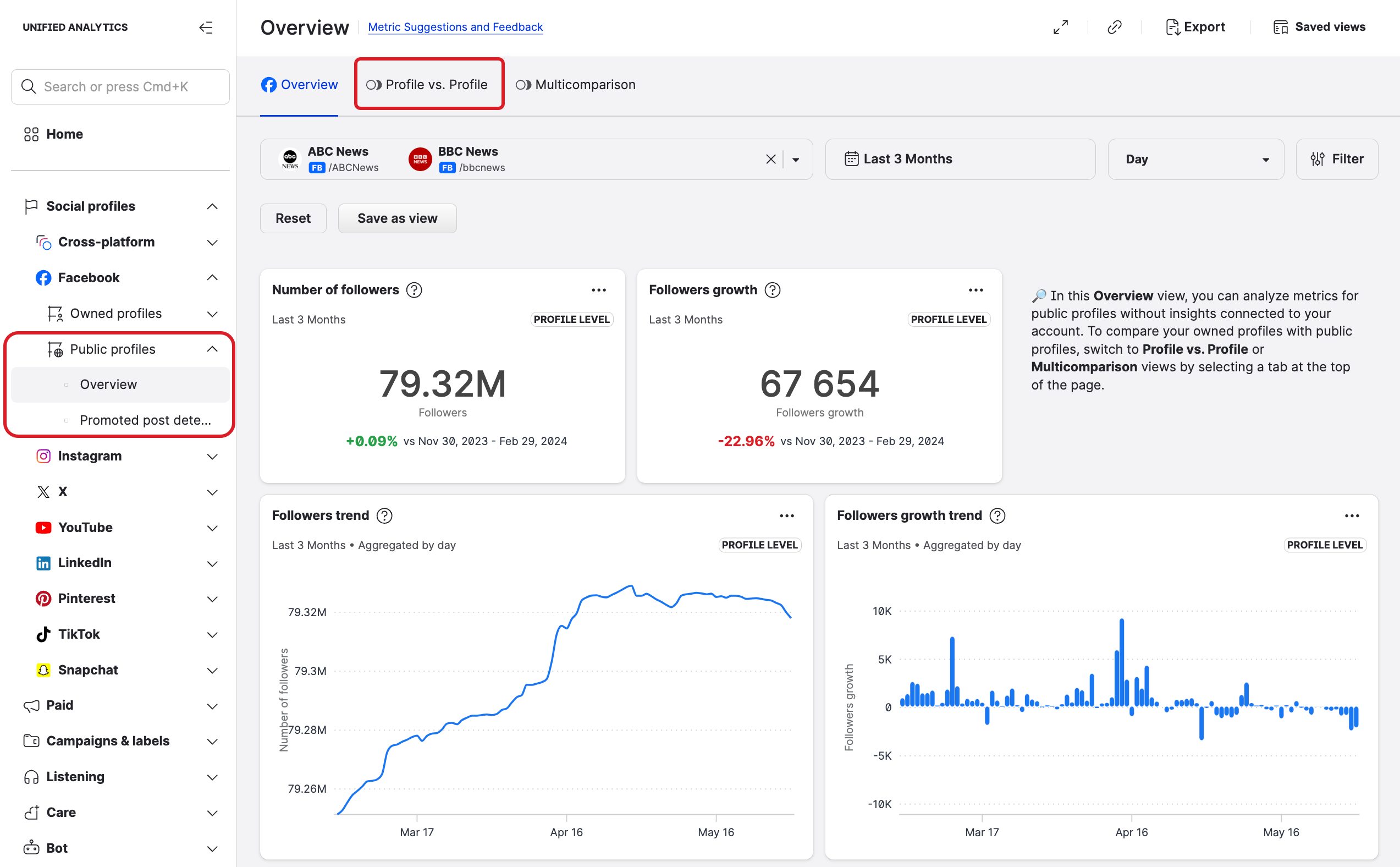
Task: Open Followers growth trend options menu
Action: pyautogui.click(x=1351, y=515)
